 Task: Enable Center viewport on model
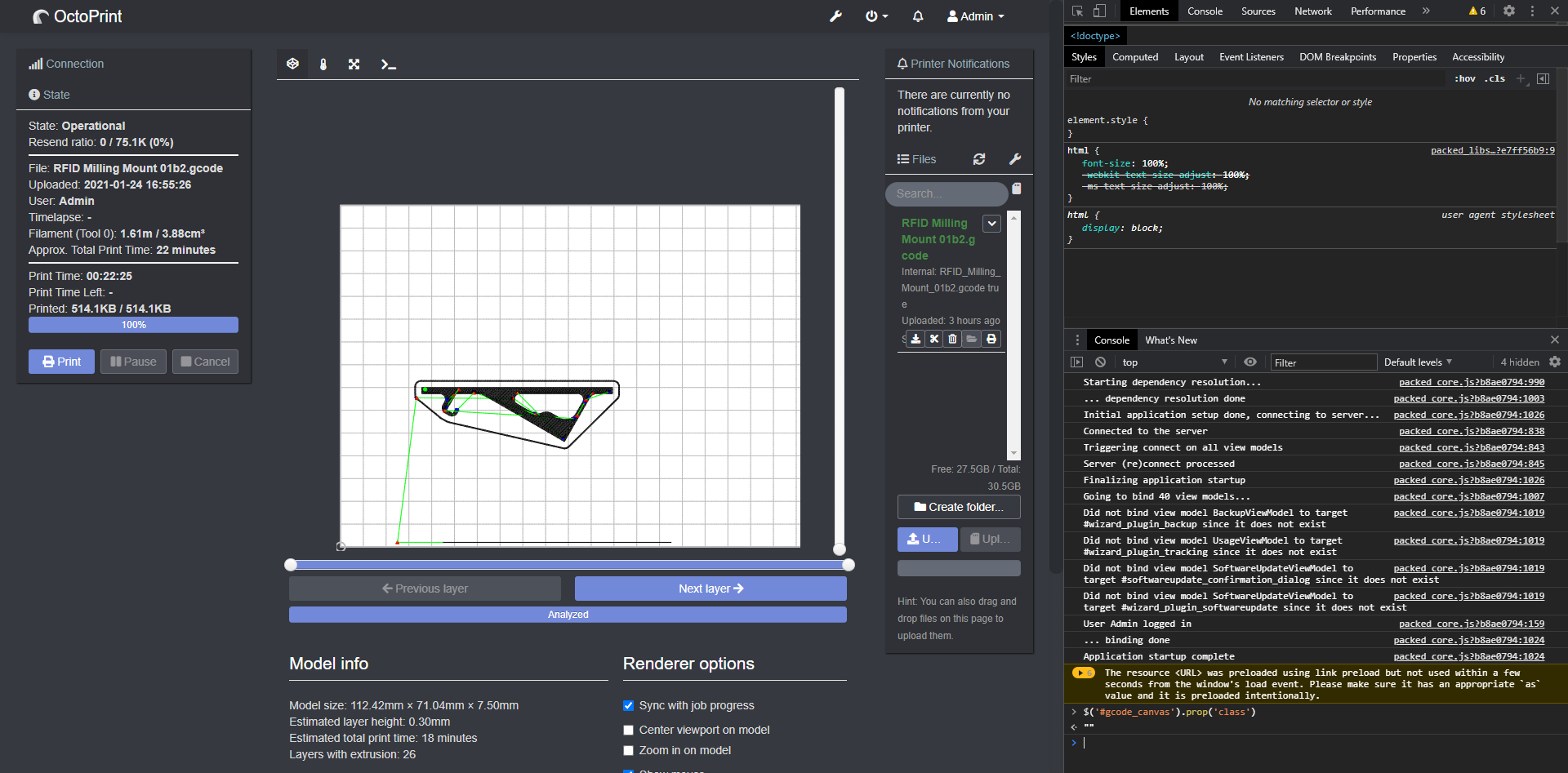[x=628, y=731]
